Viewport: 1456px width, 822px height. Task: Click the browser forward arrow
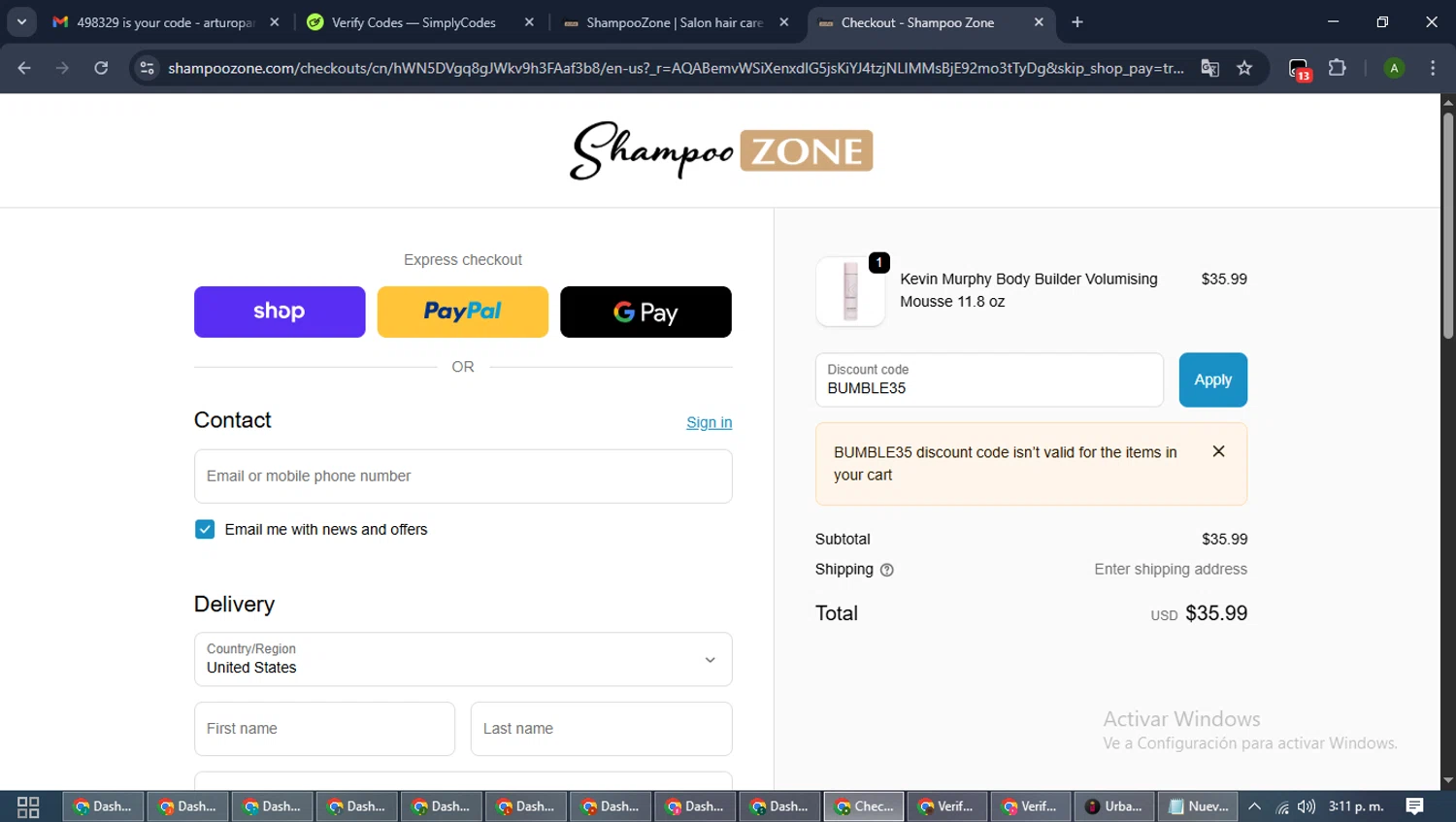tap(62, 68)
